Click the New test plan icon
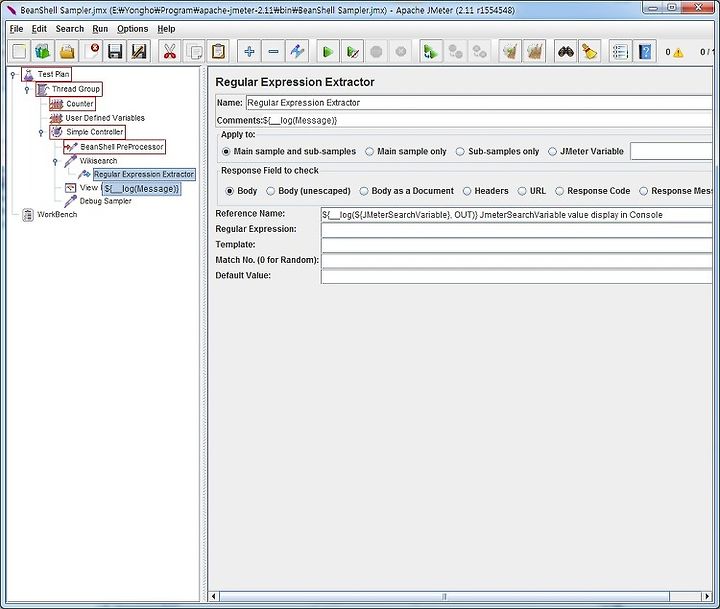 pos(19,51)
